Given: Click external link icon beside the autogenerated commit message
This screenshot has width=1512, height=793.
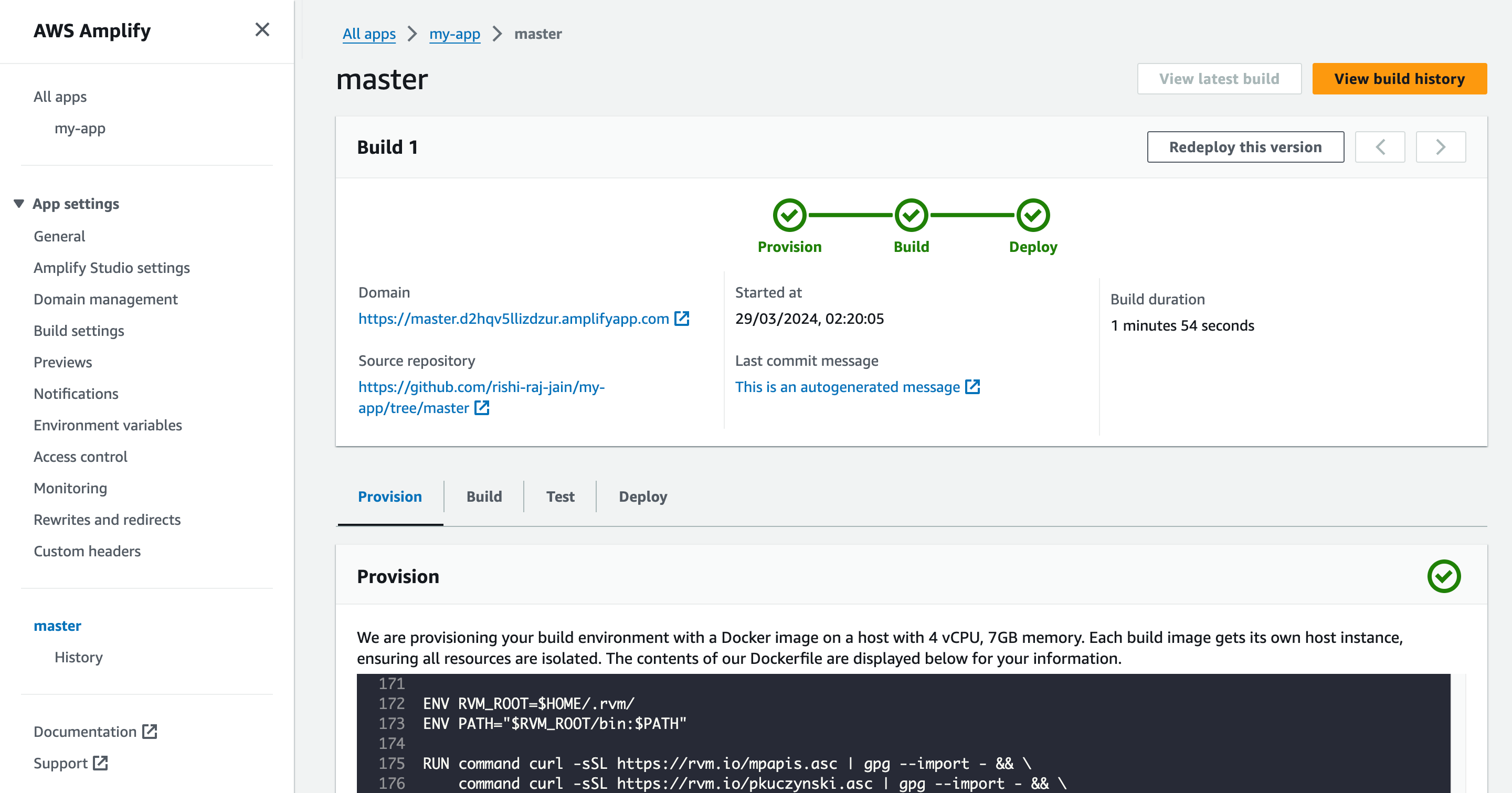Looking at the screenshot, I should pyautogui.click(x=972, y=387).
